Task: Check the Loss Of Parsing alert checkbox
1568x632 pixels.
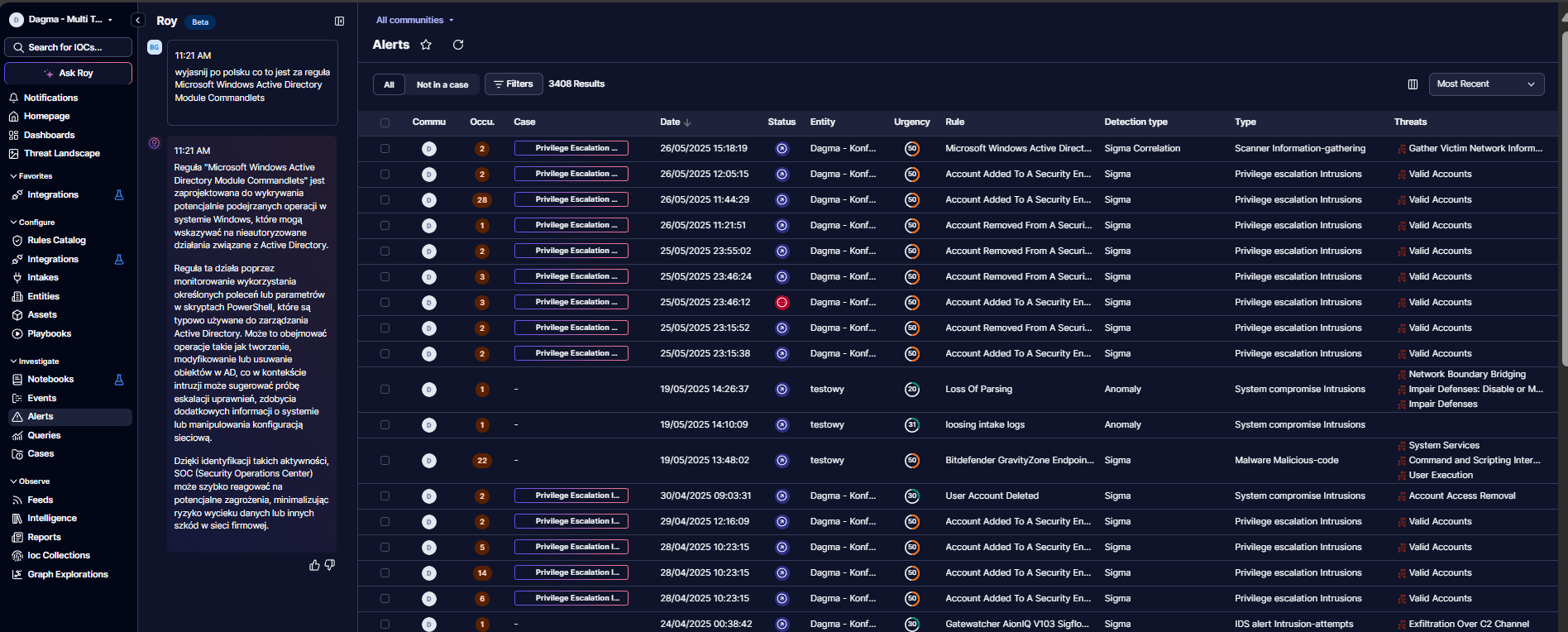Action: (x=385, y=390)
